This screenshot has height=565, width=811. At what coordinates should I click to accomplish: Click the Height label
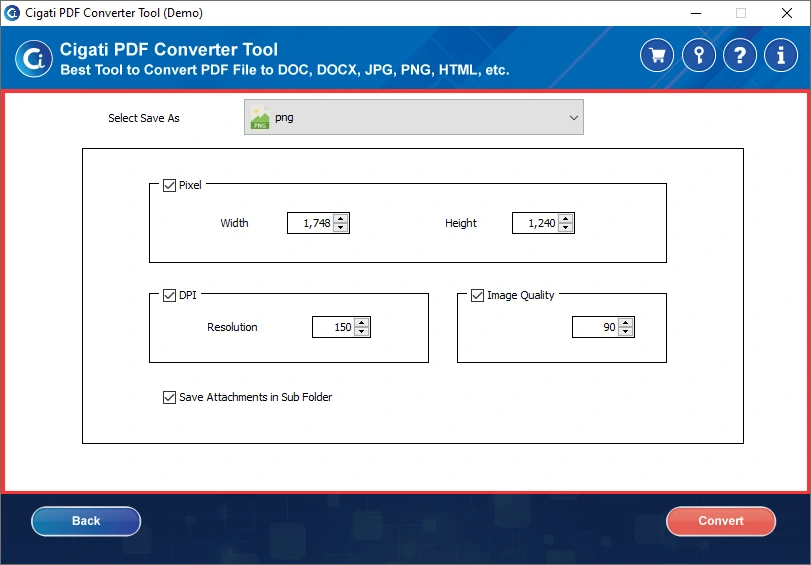(x=461, y=223)
